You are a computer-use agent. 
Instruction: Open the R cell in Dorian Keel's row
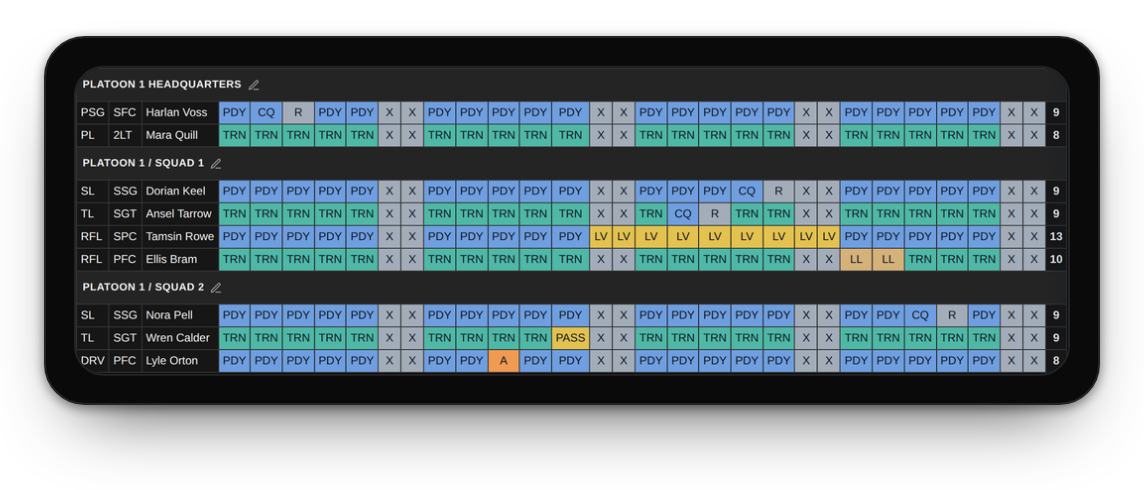pyautogui.click(x=779, y=192)
